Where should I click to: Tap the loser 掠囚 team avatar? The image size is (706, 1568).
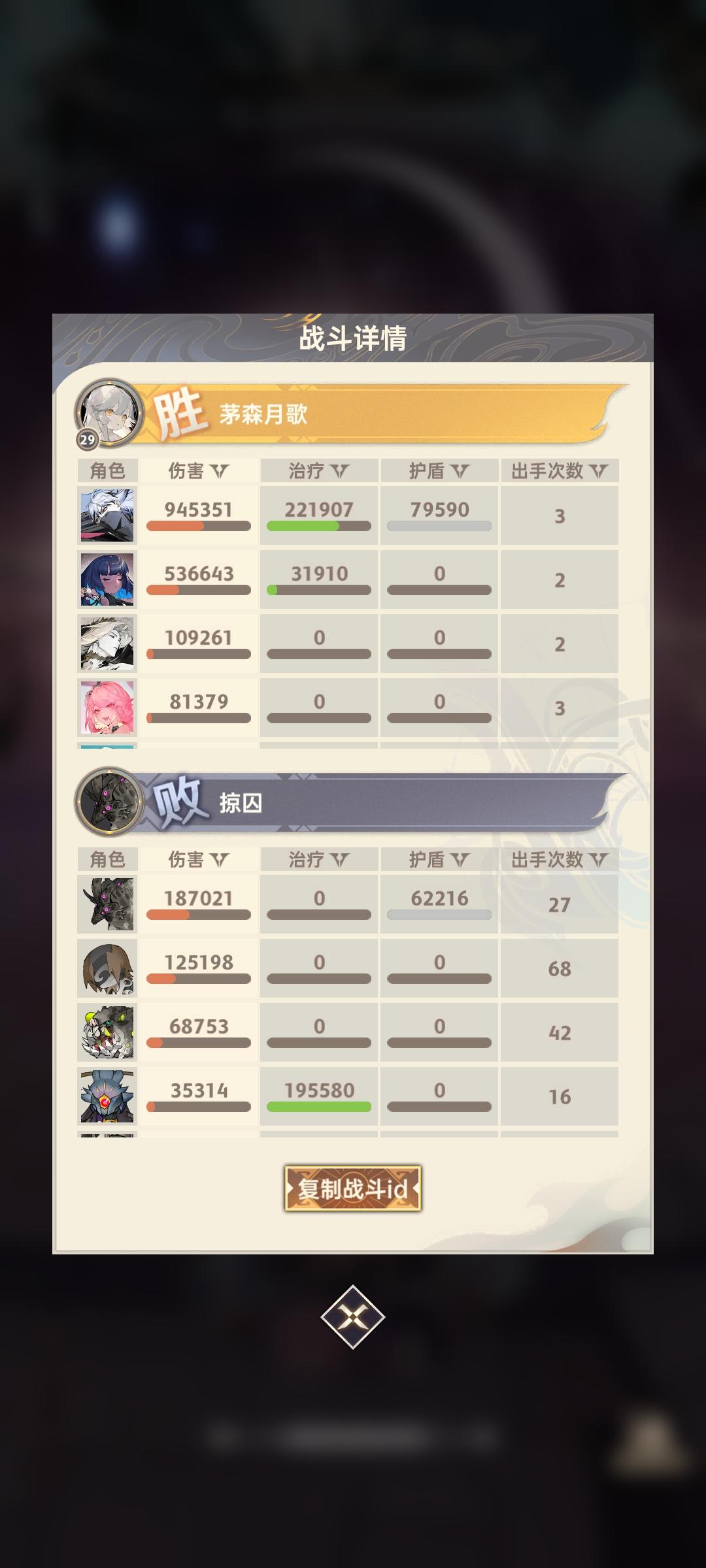click(109, 802)
